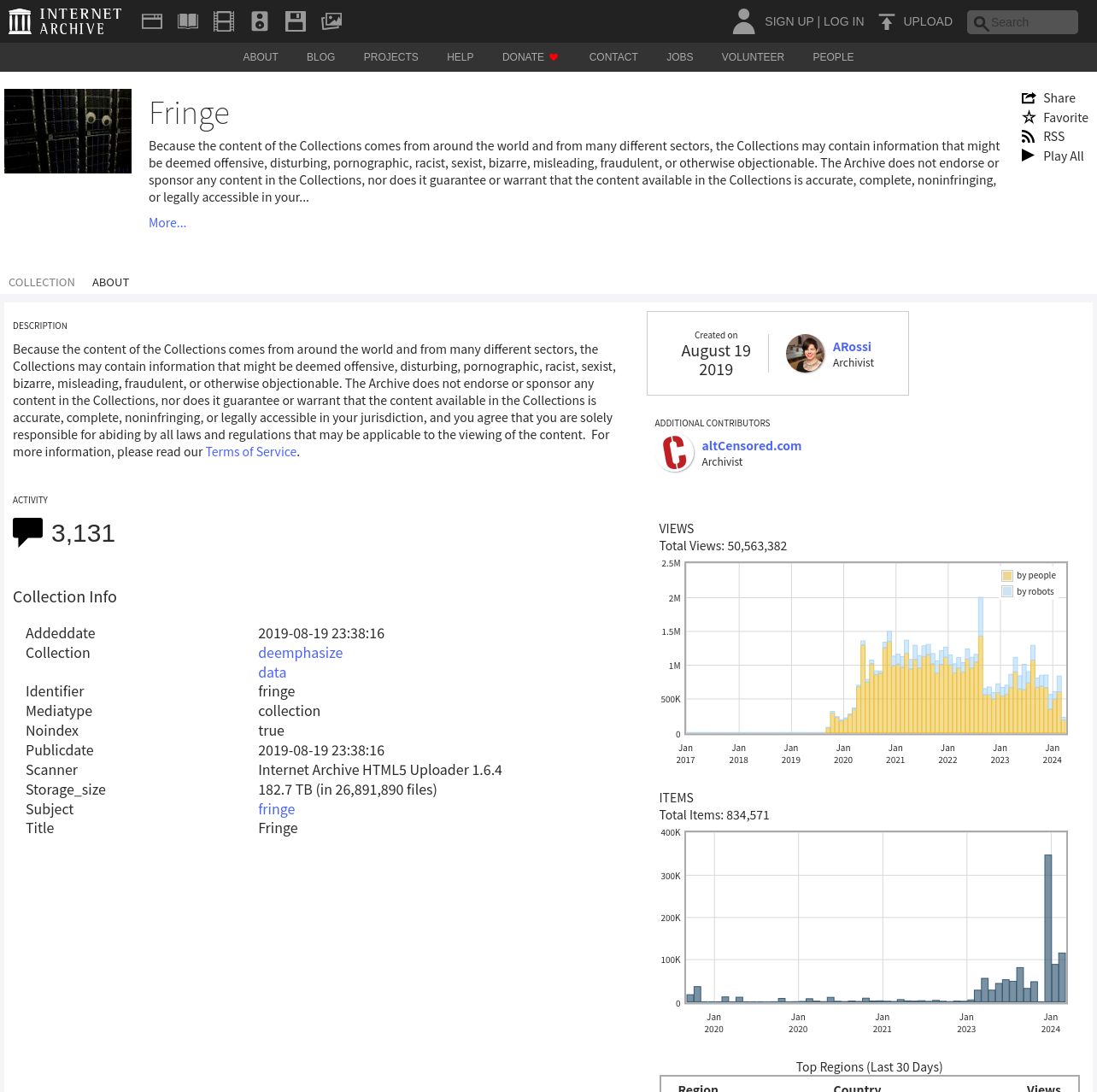This screenshot has width=1097, height=1092.
Task: Click the Fringe page title heading
Action: click(x=189, y=113)
